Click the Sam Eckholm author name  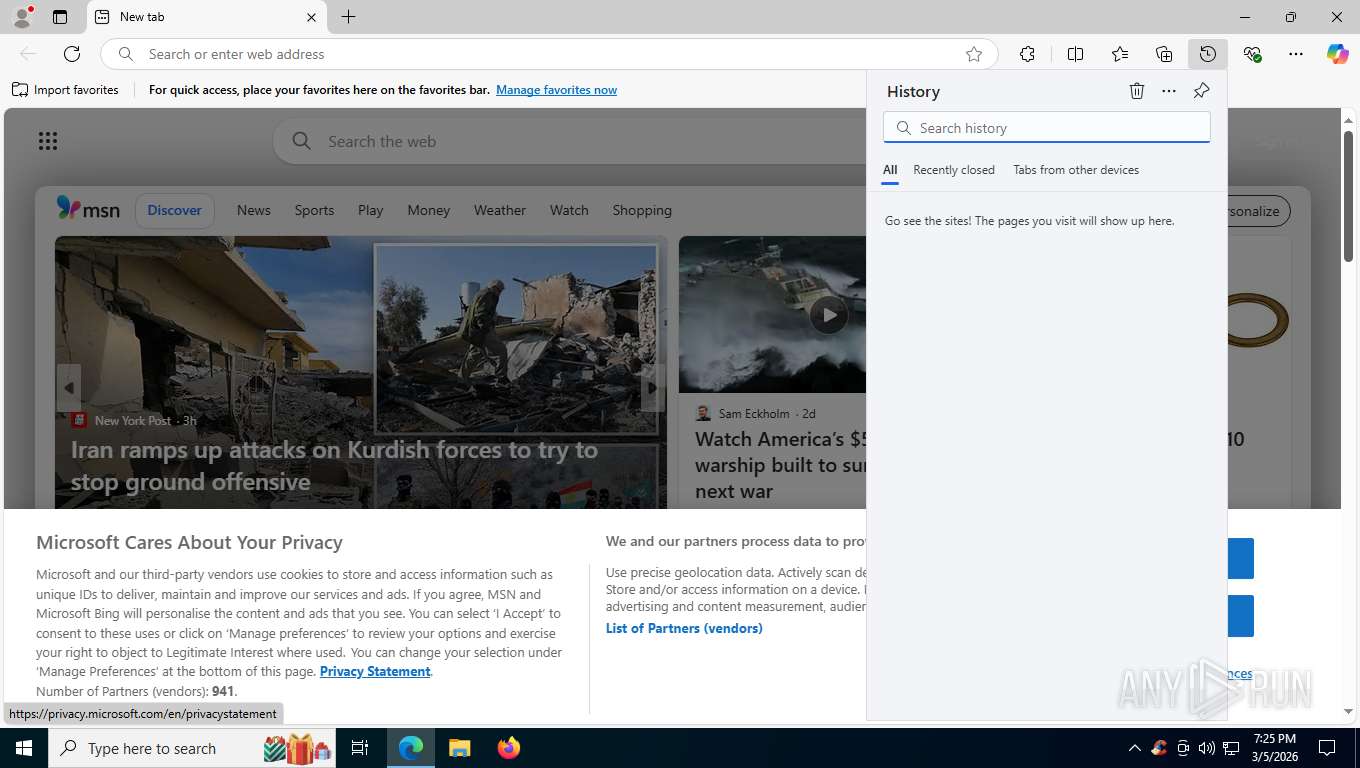754,413
